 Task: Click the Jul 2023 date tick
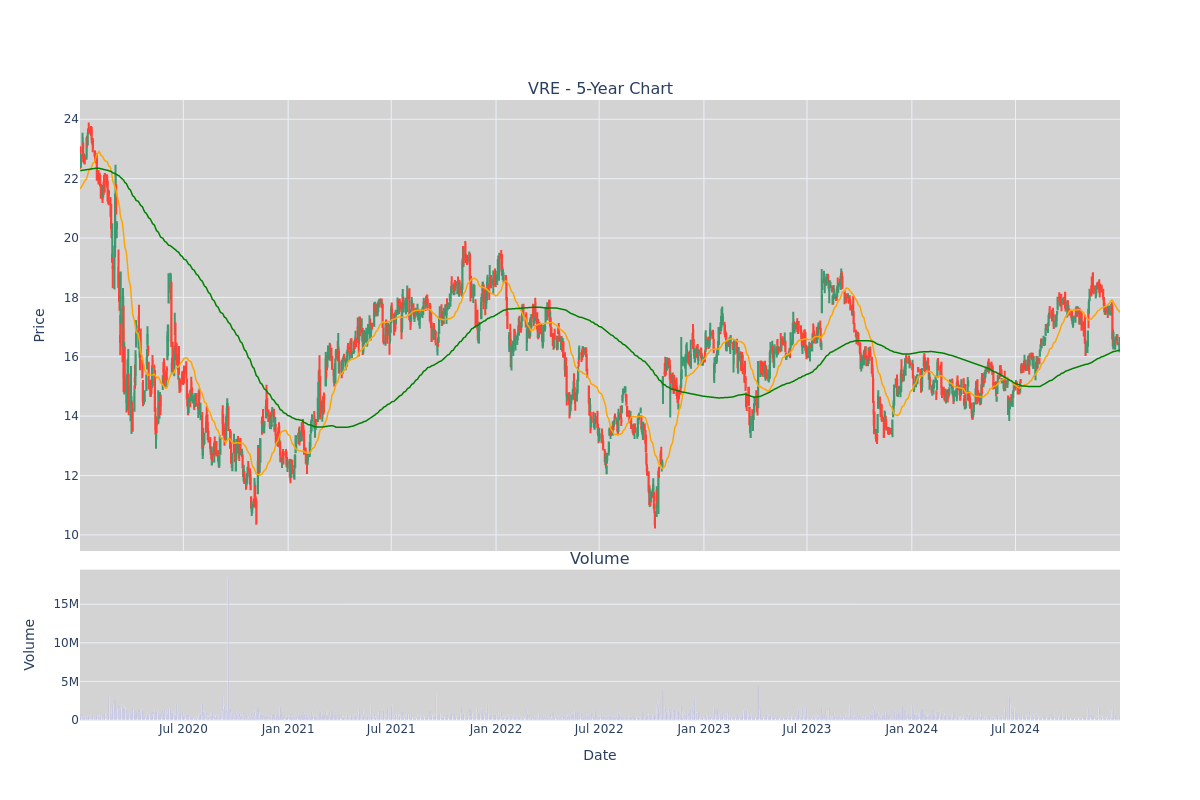(x=807, y=729)
